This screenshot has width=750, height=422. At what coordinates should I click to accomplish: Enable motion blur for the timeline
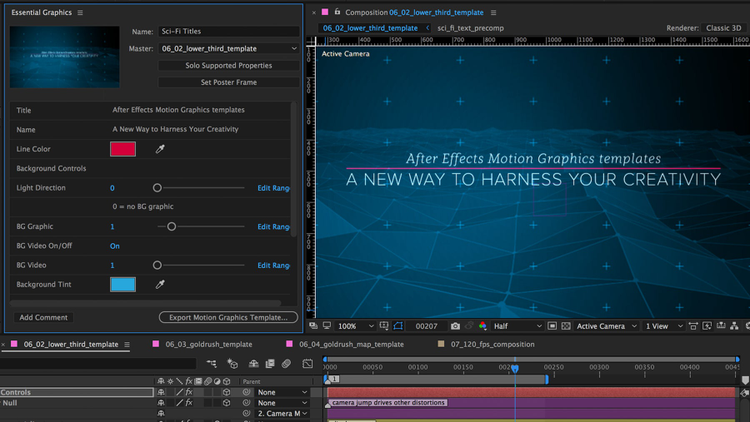pyautogui.click(x=286, y=364)
